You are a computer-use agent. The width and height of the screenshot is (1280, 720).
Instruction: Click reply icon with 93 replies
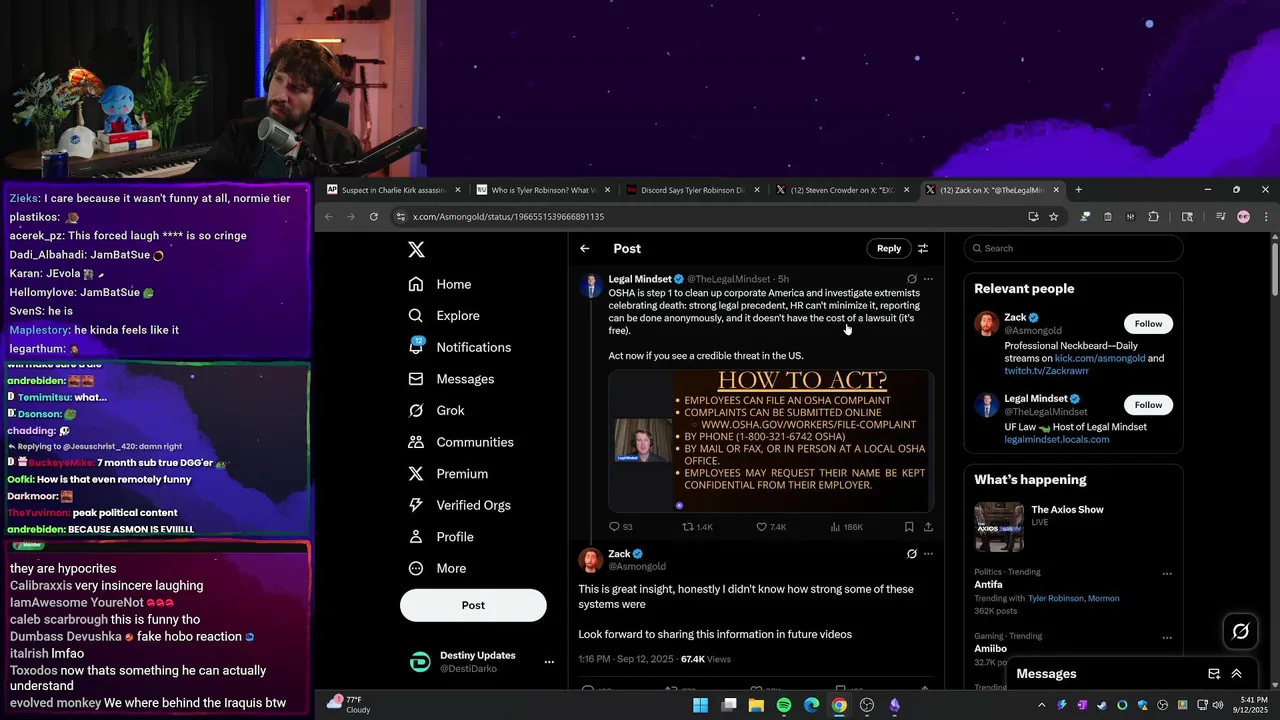620,527
